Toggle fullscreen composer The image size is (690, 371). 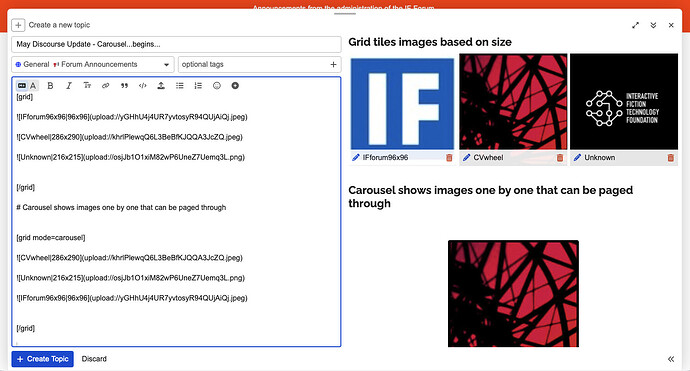635,25
